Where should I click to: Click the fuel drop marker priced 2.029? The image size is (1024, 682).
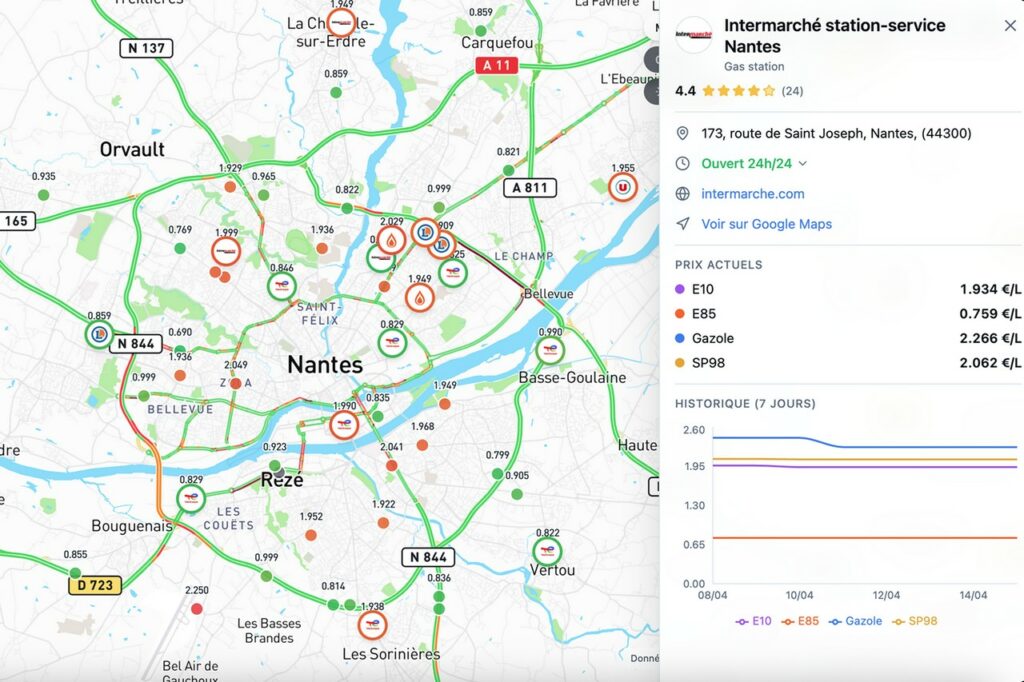[391, 240]
